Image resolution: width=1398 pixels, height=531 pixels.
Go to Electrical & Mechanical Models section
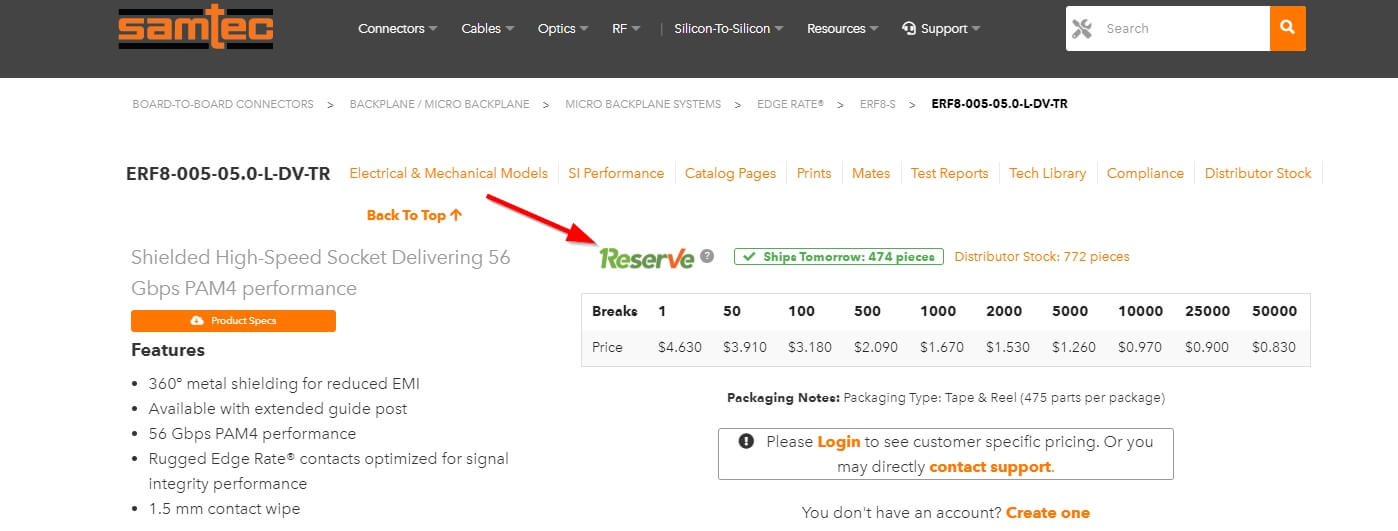click(x=449, y=173)
